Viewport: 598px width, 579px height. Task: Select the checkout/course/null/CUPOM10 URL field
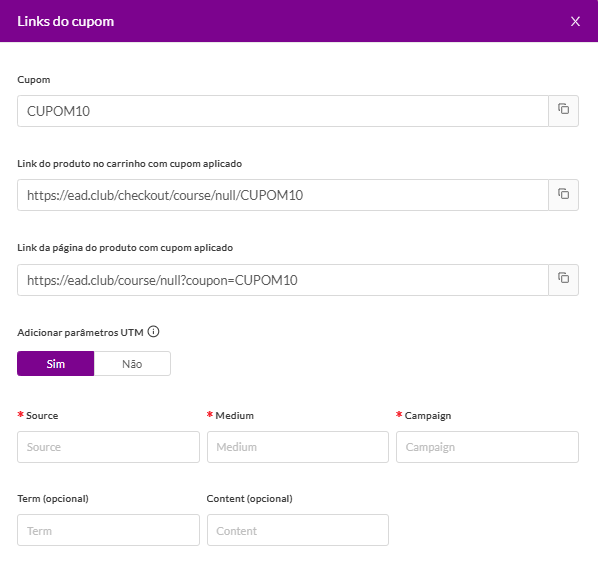[283, 195]
